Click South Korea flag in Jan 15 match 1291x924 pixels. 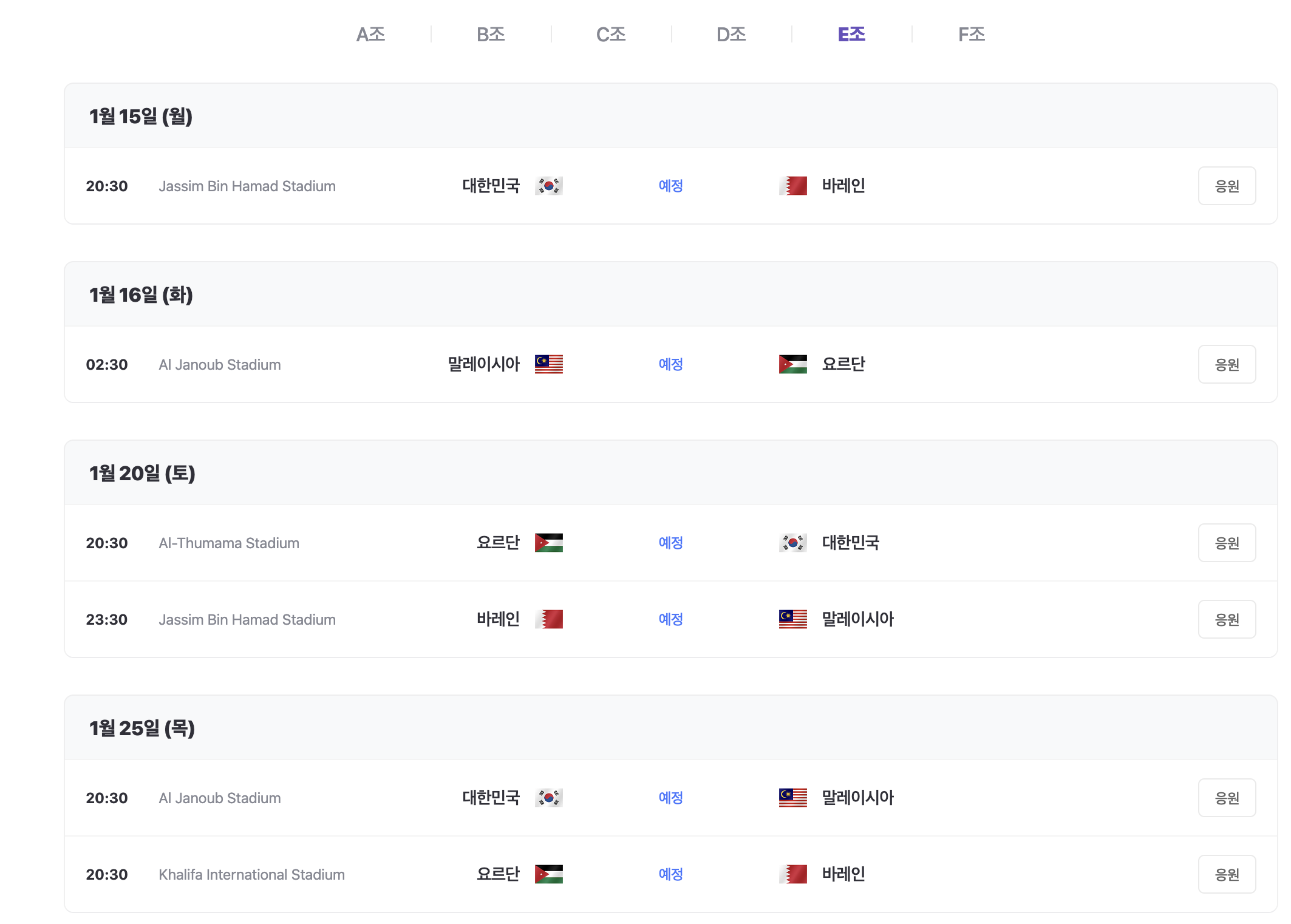coord(548,186)
